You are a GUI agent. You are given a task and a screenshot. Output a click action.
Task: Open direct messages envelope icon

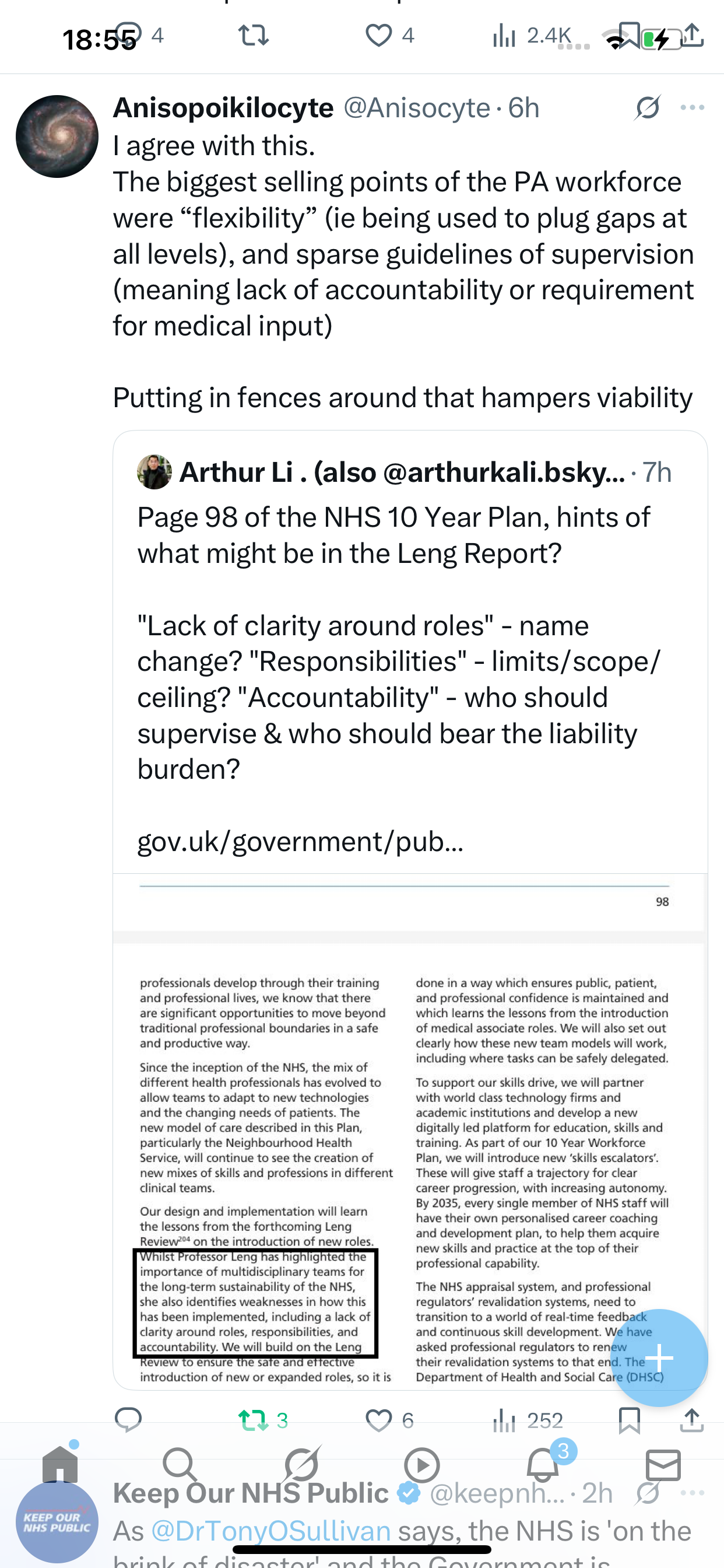click(663, 1465)
